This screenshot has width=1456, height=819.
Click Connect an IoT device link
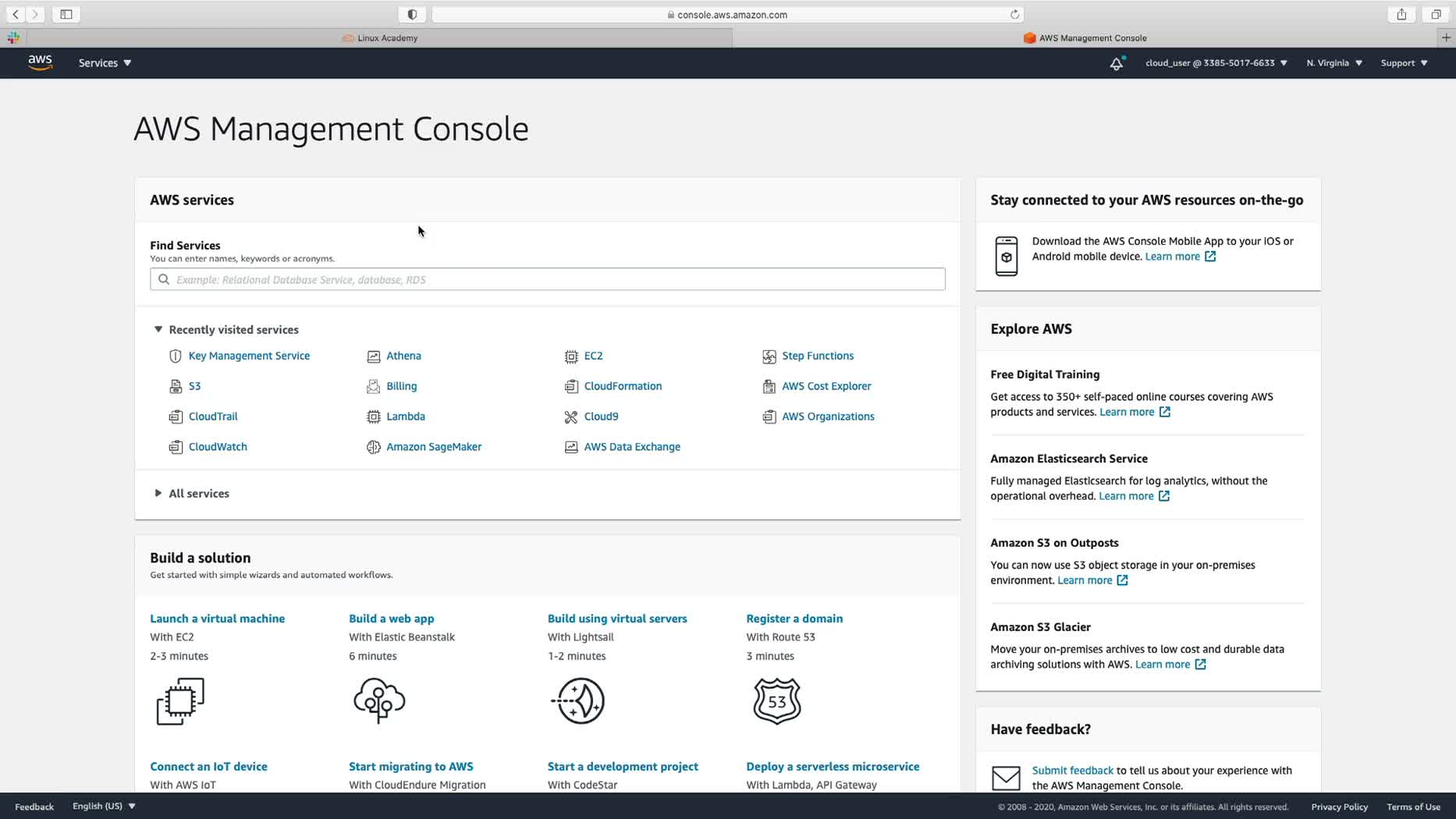pos(208,767)
